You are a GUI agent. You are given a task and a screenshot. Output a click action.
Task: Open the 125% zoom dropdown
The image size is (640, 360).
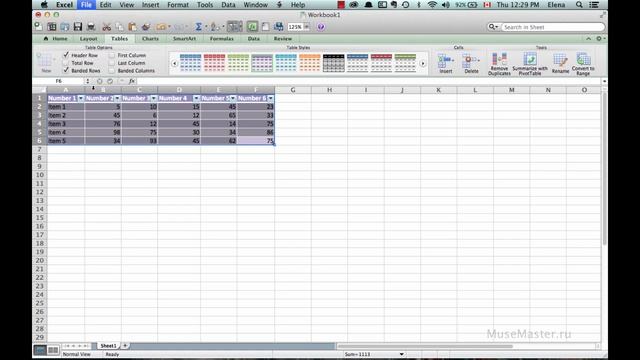[307, 27]
